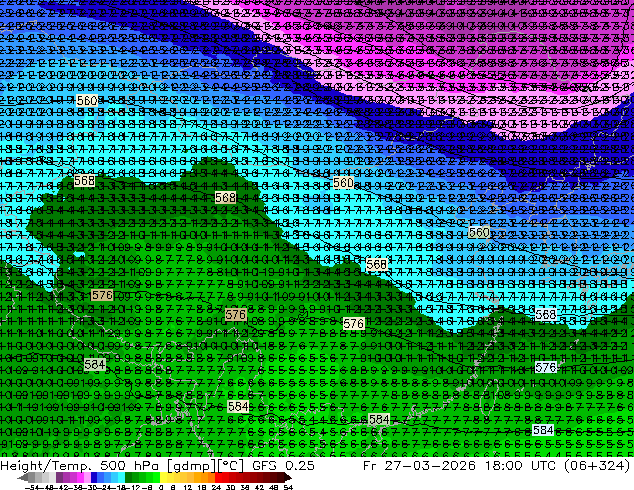Click the leftmost 584 contour label
The width and height of the screenshot is (634, 490).
(x=95, y=364)
